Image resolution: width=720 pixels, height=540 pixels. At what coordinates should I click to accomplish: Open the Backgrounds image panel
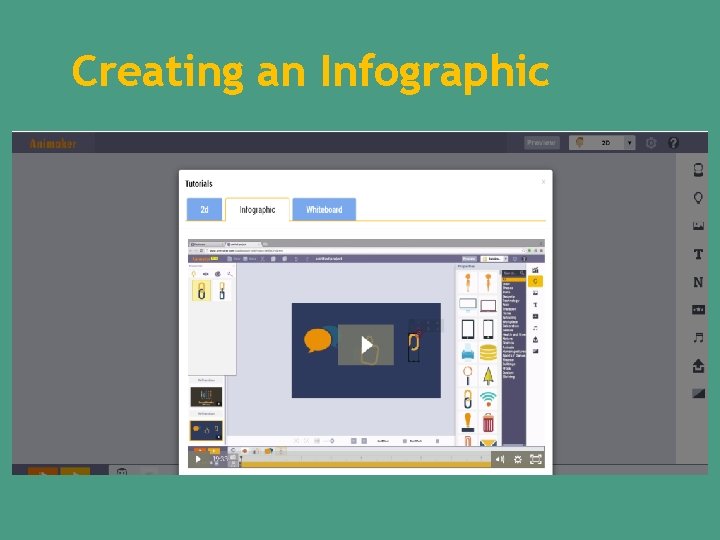pos(698,226)
